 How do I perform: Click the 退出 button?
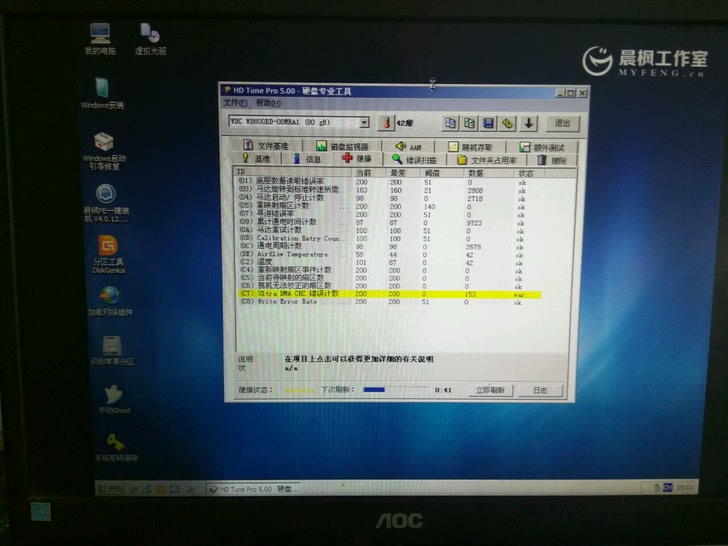pos(562,123)
